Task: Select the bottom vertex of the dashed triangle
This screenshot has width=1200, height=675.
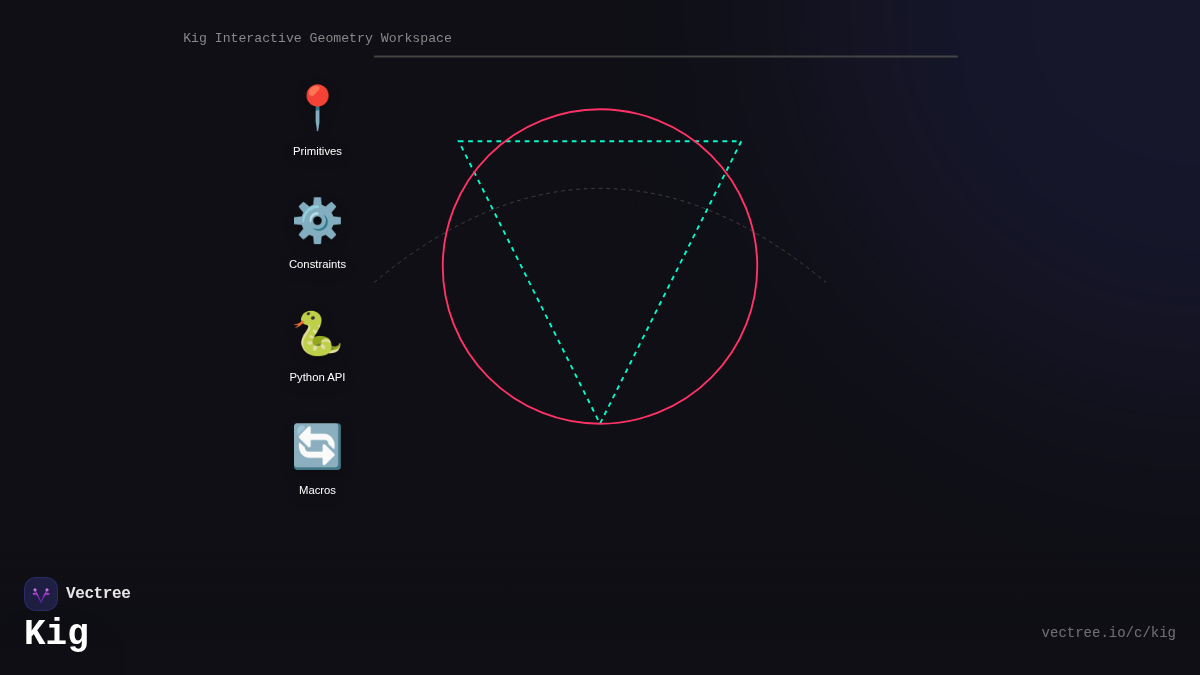Action: [600, 423]
